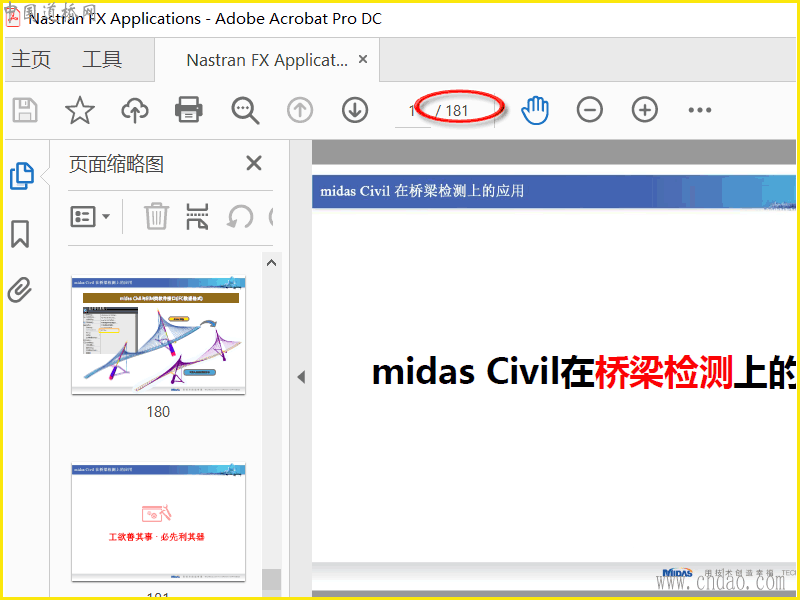
Task: Select the Hand pan tool
Action: pyautogui.click(x=535, y=110)
